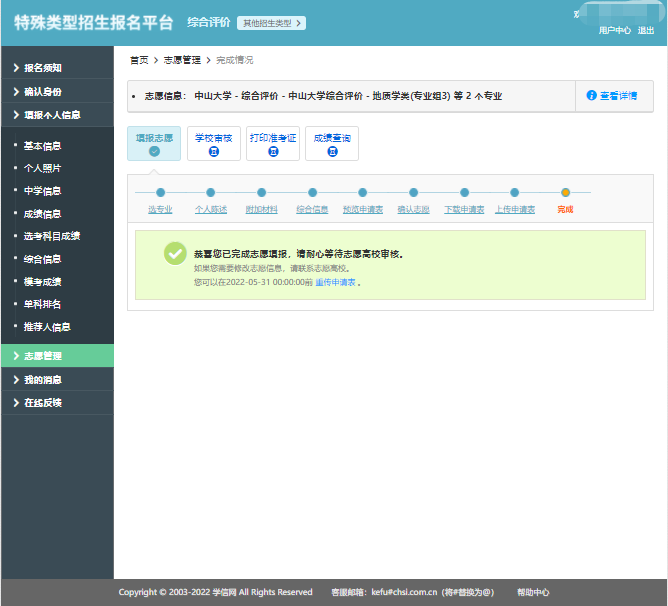Click the 上传申请表 step link
Screen dimensions: 668x606
tap(515, 209)
